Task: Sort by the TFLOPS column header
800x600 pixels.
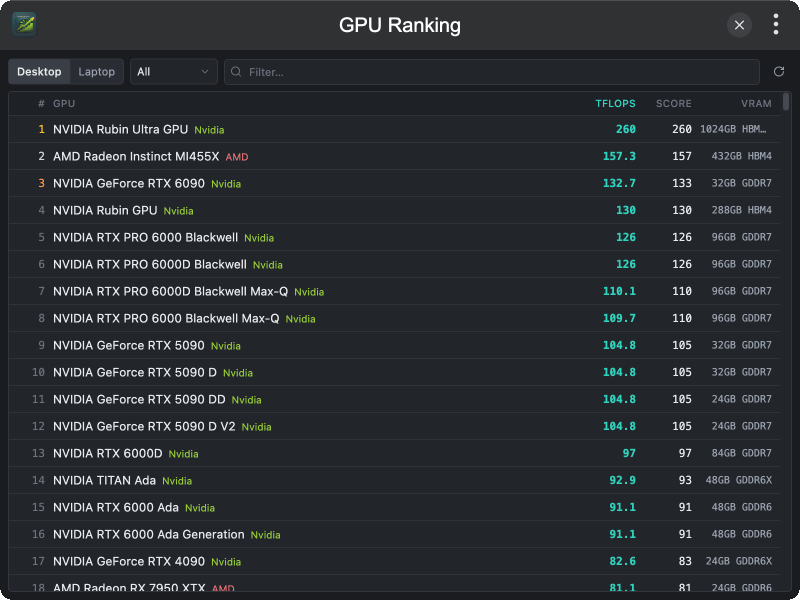Action: (x=615, y=104)
